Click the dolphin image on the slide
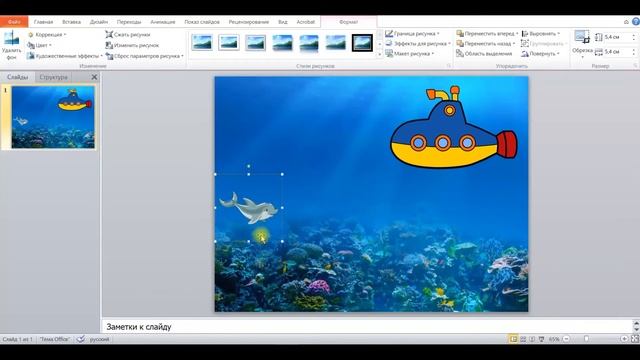Screen dimensions: 640x360 click(249, 208)
